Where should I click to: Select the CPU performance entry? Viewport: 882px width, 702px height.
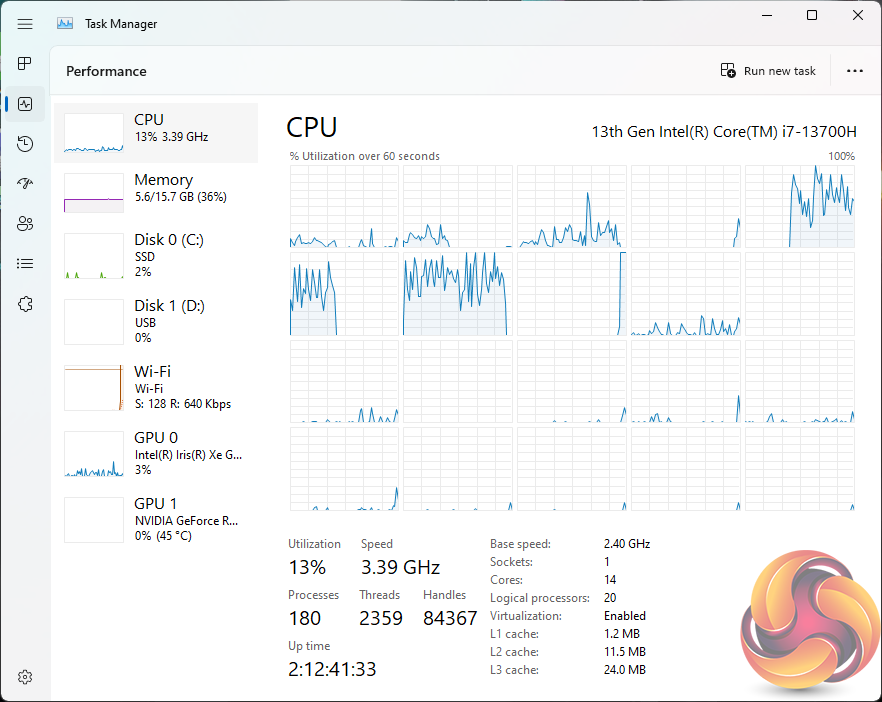tap(156, 132)
